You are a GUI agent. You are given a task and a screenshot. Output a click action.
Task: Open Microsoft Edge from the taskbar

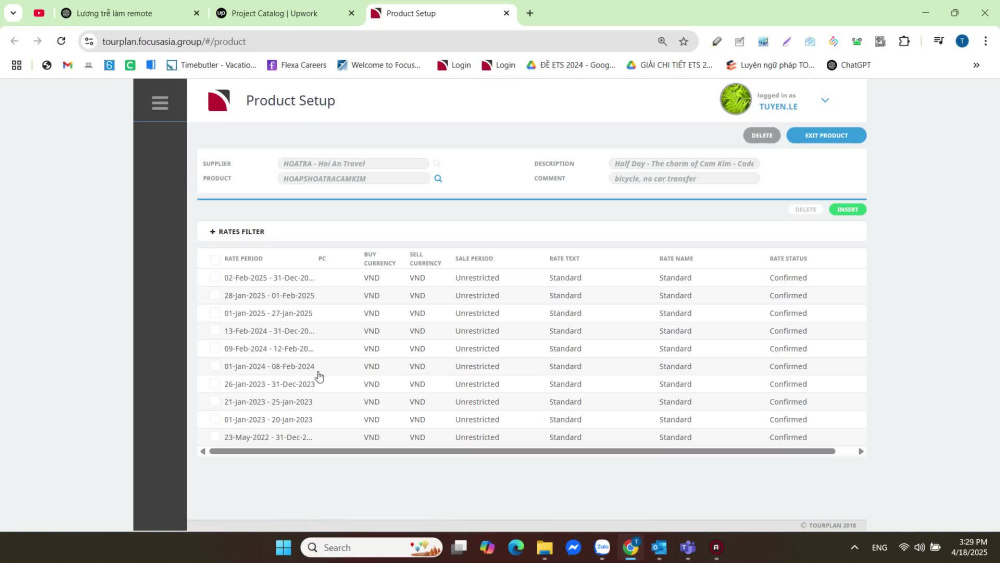coord(515,547)
